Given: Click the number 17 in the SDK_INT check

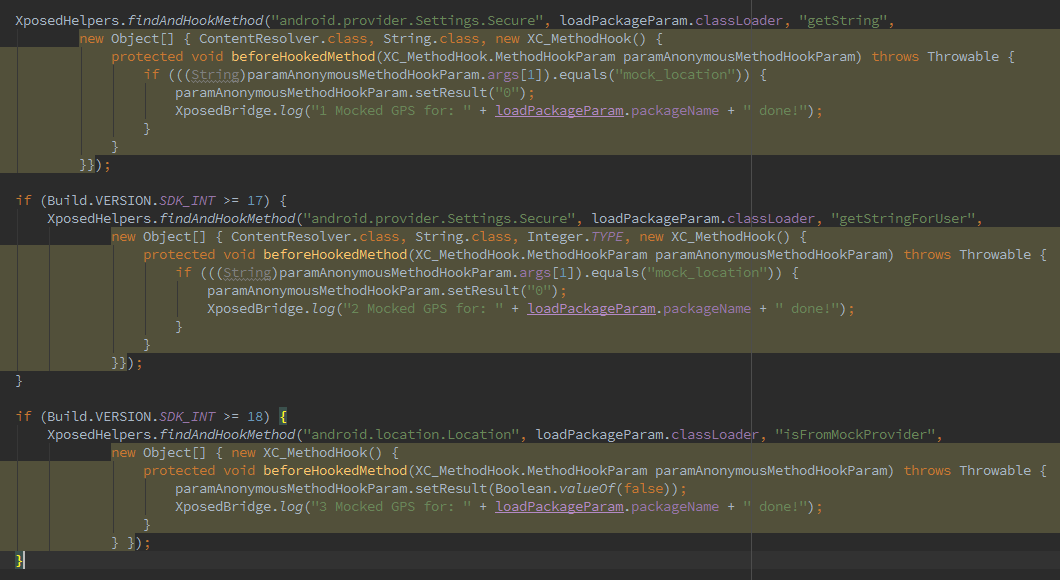Looking at the screenshot, I should coord(255,201).
